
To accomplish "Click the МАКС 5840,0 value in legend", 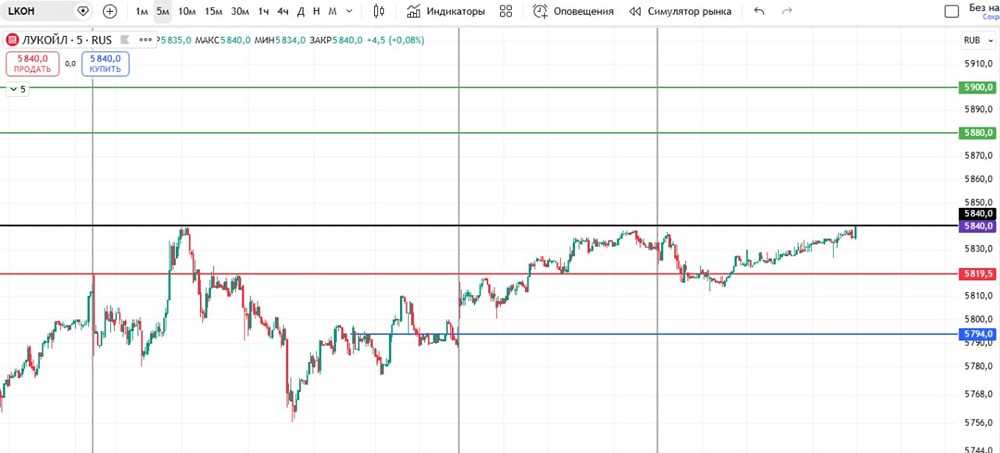I will [223, 40].
